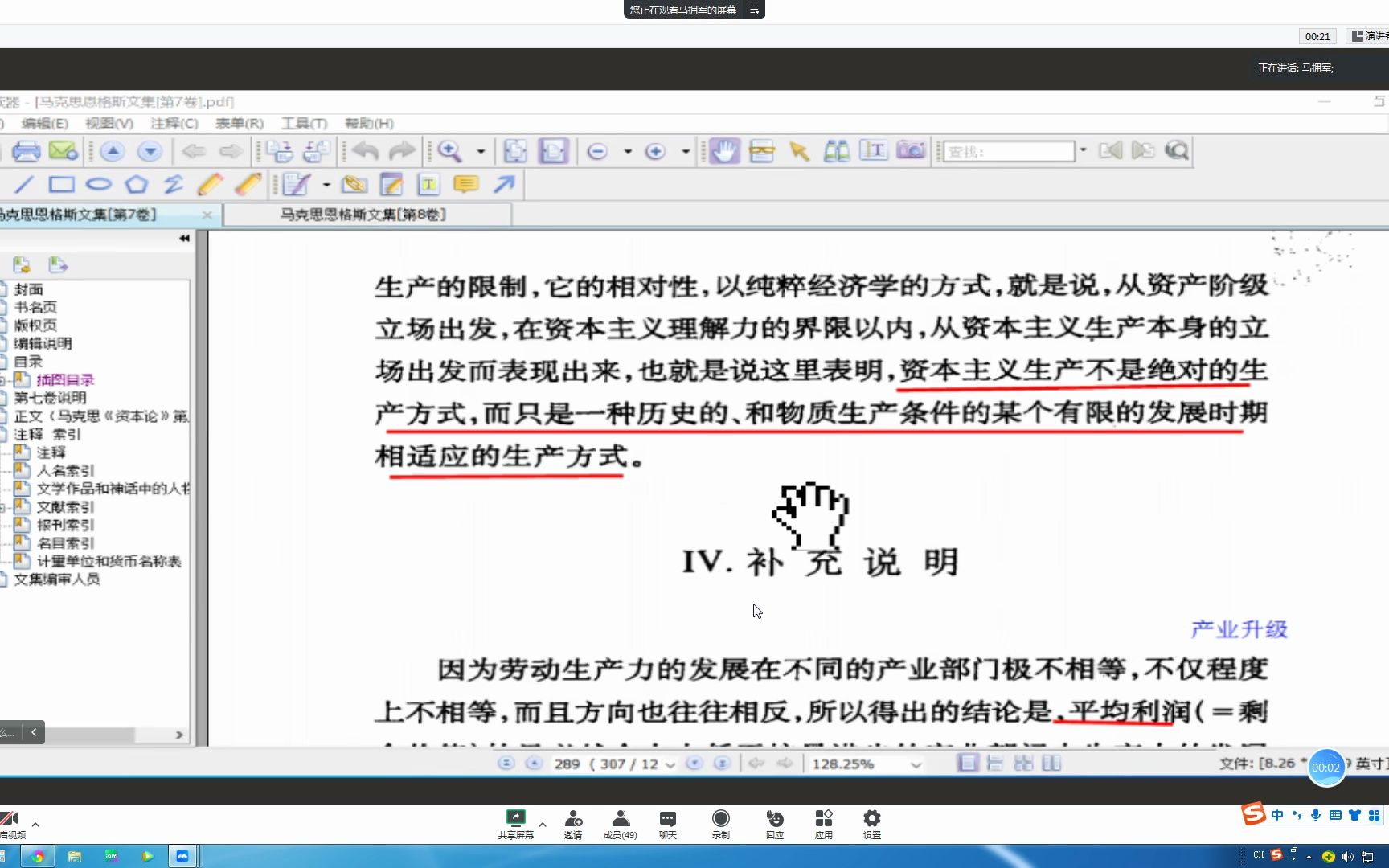Click the fit page icon

pyautogui.click(x=515, y=151)
